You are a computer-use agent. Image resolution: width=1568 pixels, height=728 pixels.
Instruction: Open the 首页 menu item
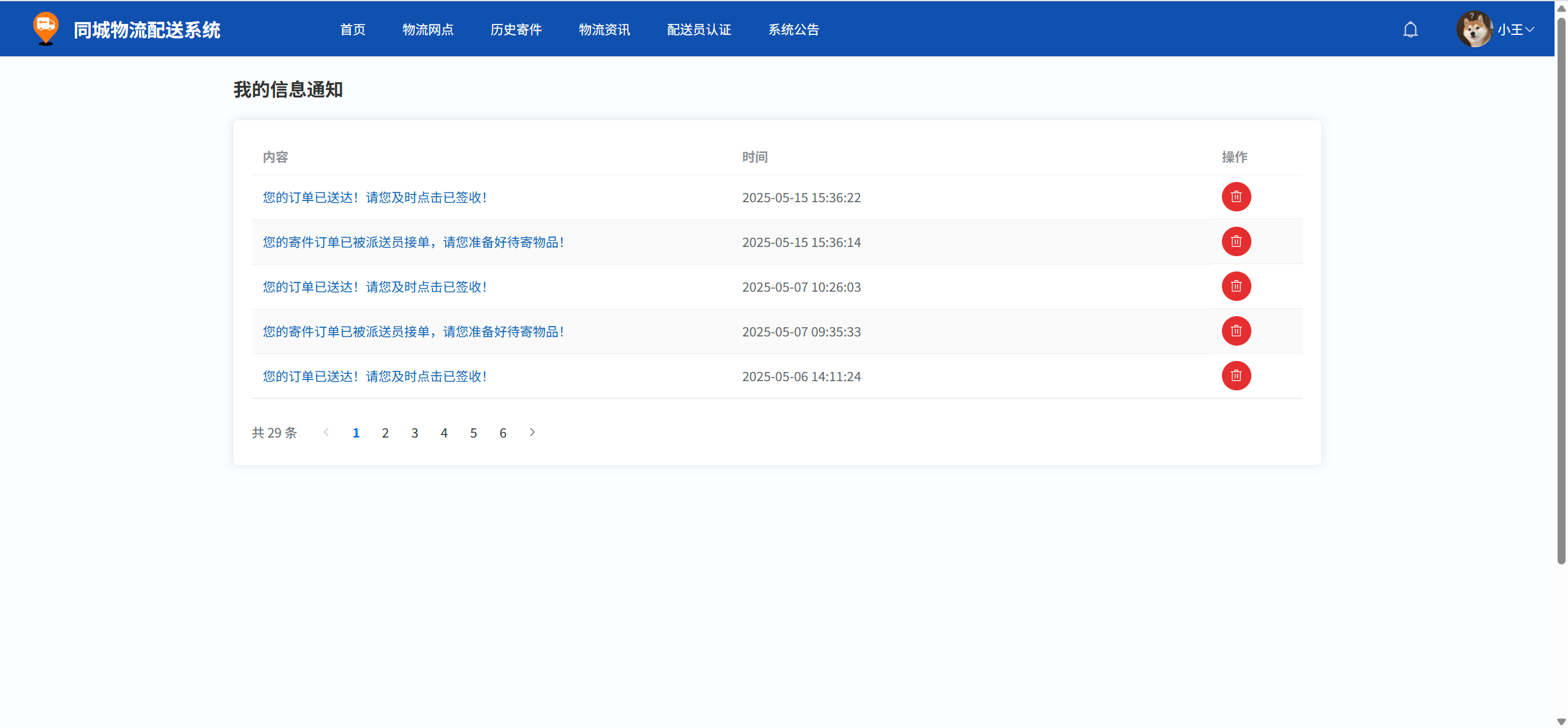coord(352,29)
